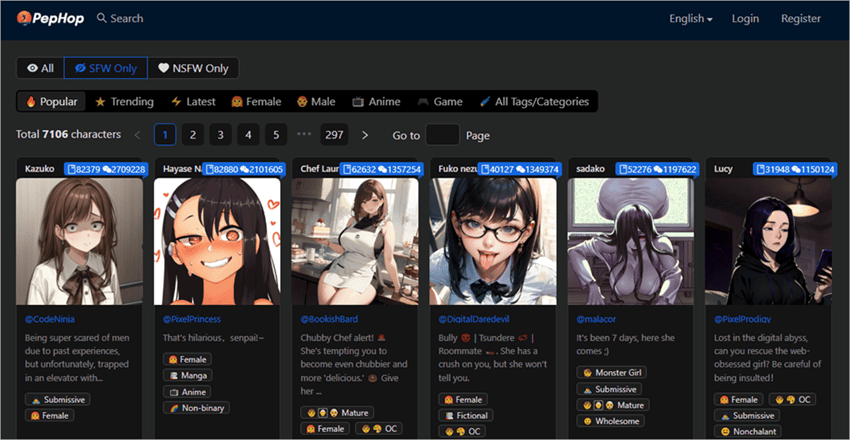Viewport: 850px width, 440px height.
Task: Jump to page 297
Action: [x=334, y=135]
